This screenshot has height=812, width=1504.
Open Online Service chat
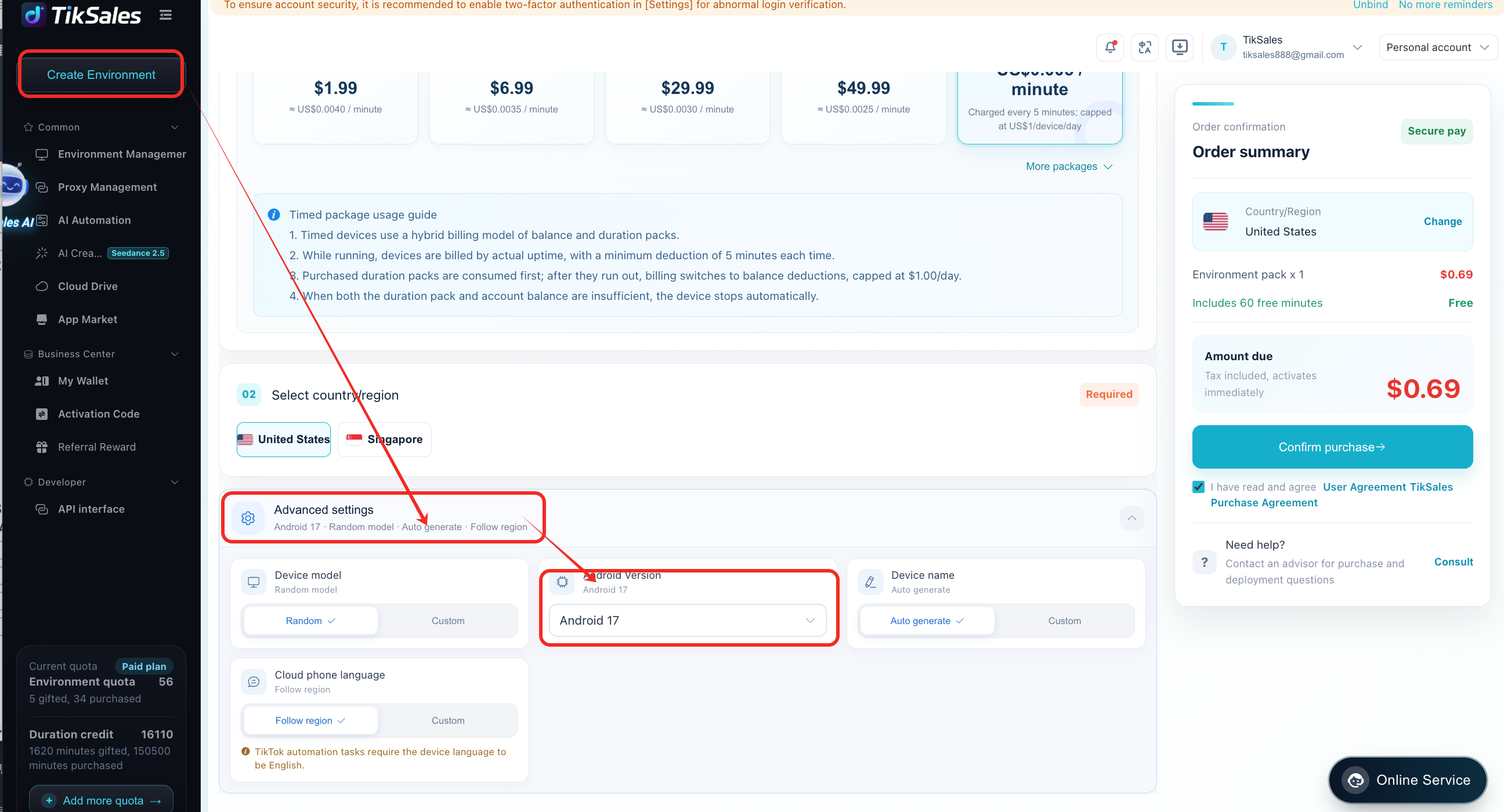(1407, 780)
